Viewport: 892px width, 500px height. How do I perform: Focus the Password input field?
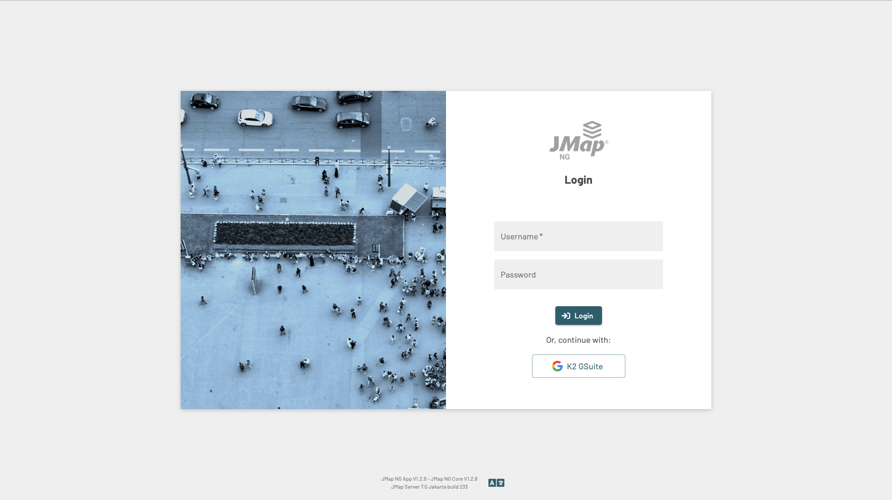tap(578, 274)
